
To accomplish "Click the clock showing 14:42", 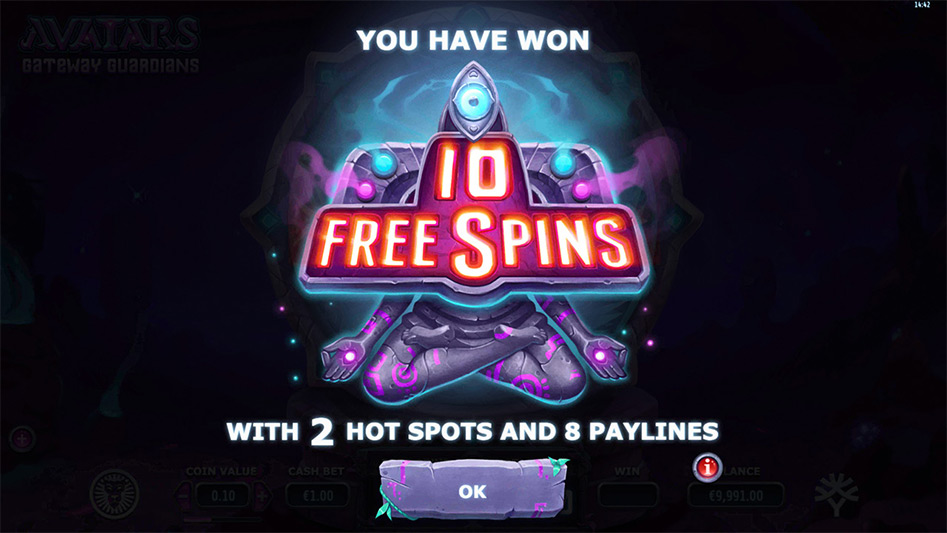I will coord(922,5).
